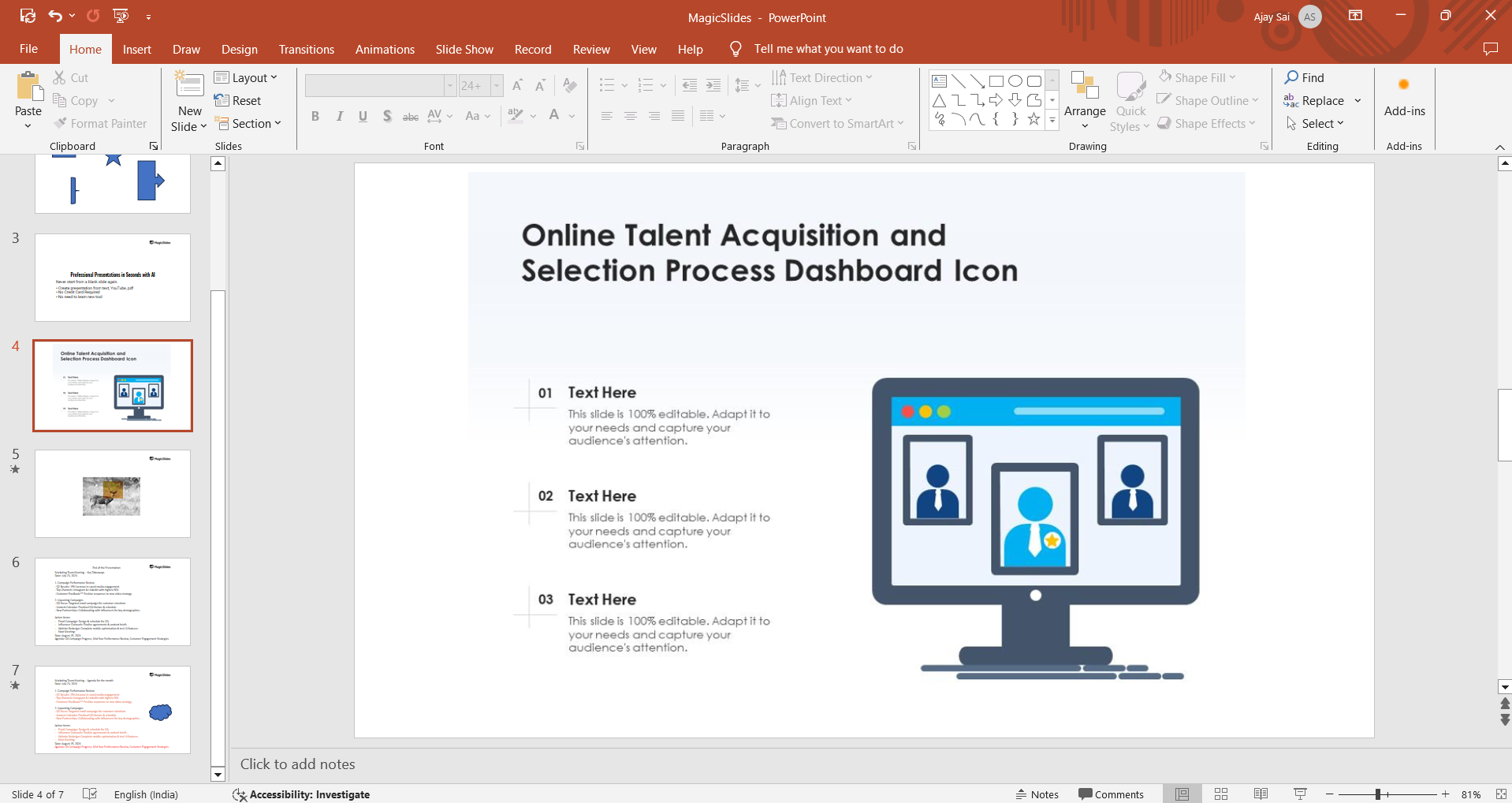Viewport: 1512px width, 803px height.
Task: Expand the Layout dropdown
Action: [246, 77]
